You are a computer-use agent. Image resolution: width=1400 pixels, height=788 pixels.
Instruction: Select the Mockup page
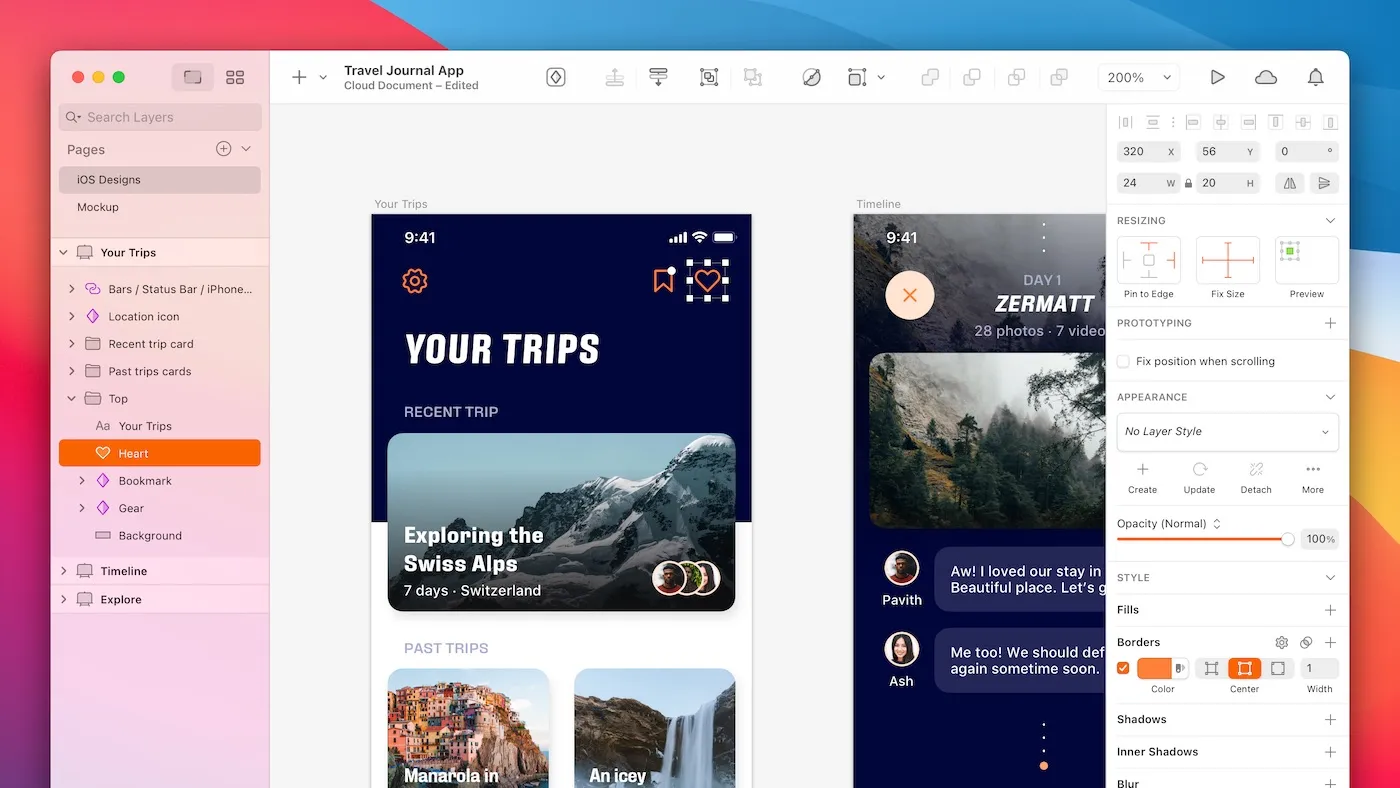point(98,207)
